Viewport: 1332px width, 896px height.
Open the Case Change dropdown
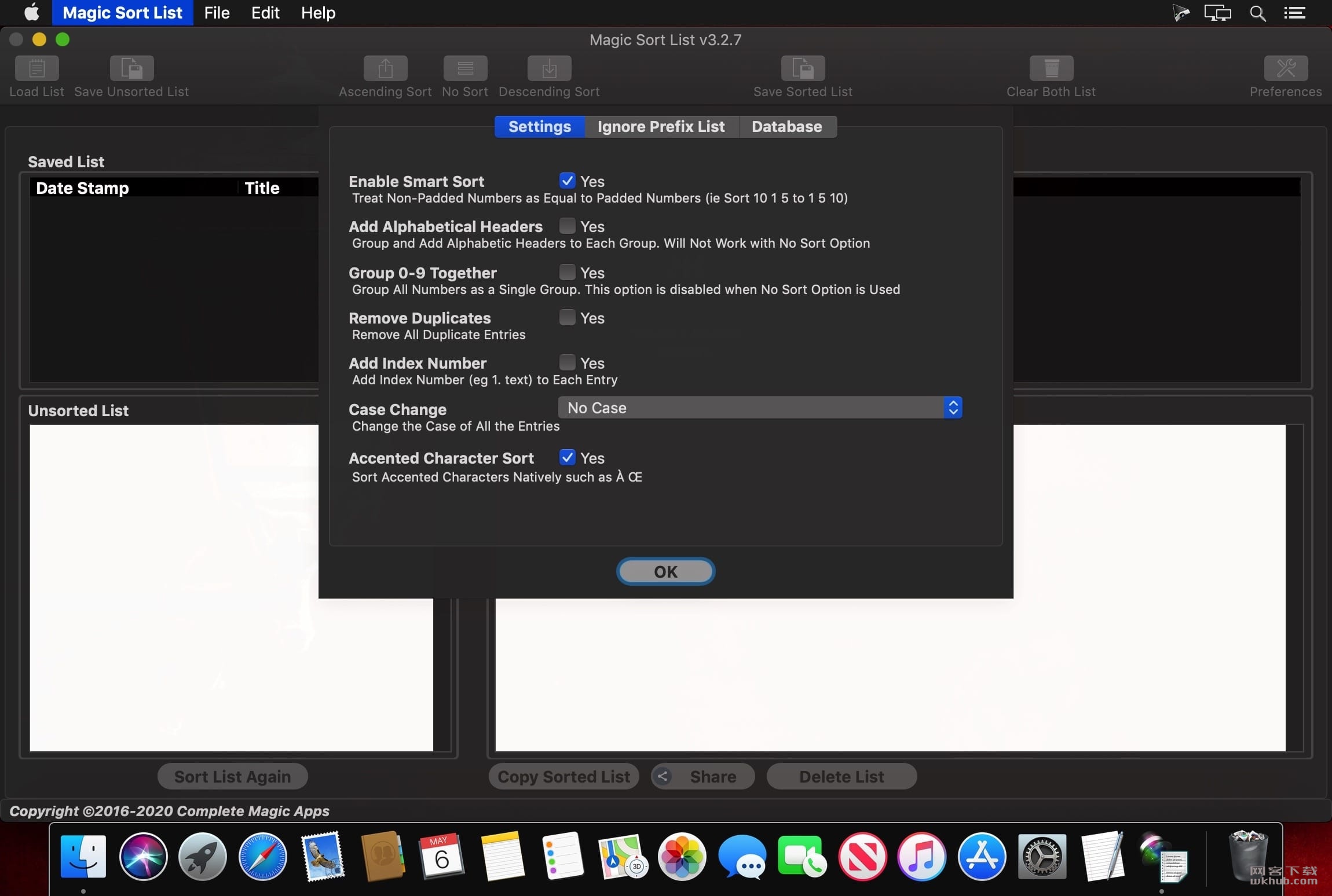pyautogui.click(x=760, y=407)
